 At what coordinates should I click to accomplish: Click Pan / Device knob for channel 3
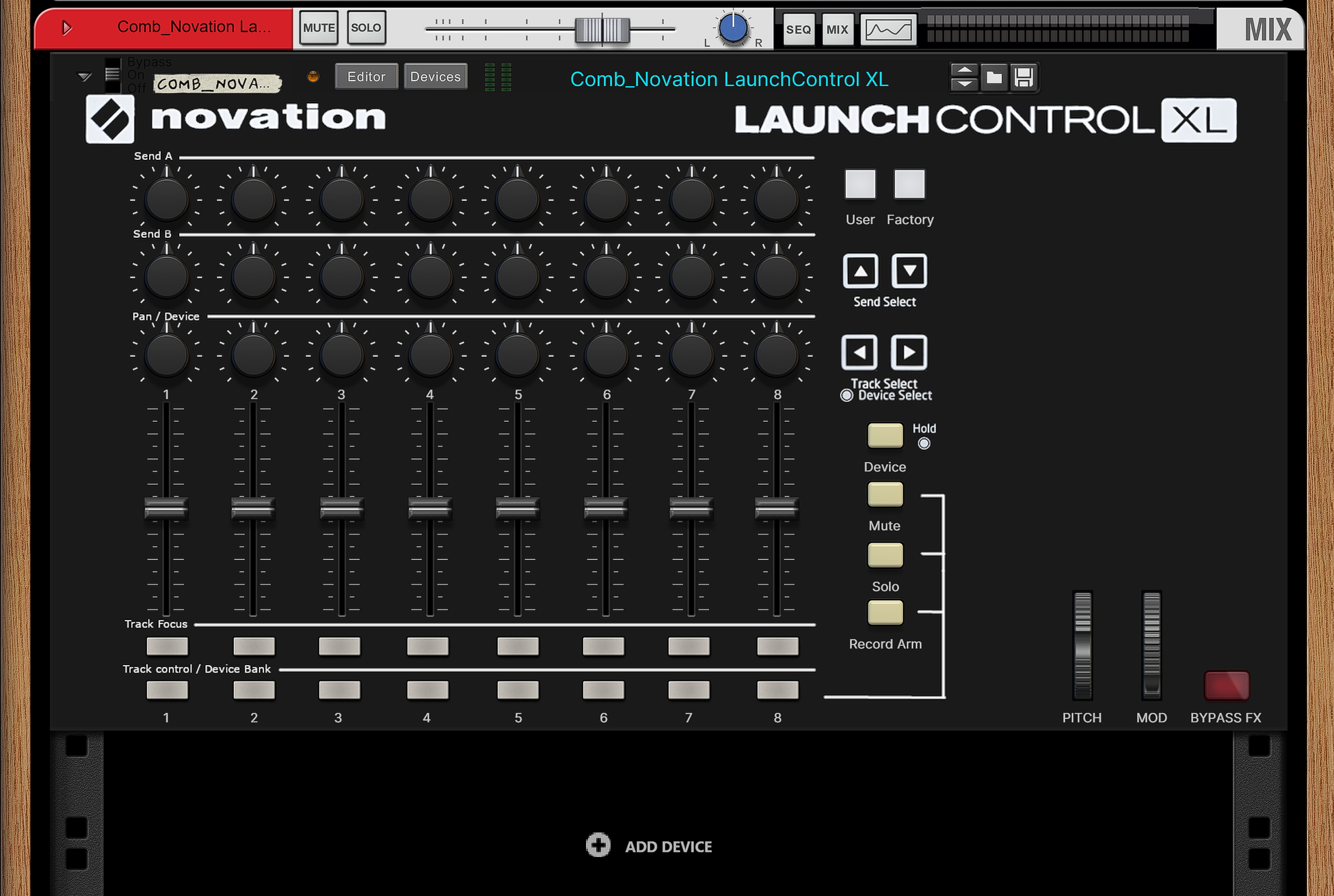coord(341,355)
